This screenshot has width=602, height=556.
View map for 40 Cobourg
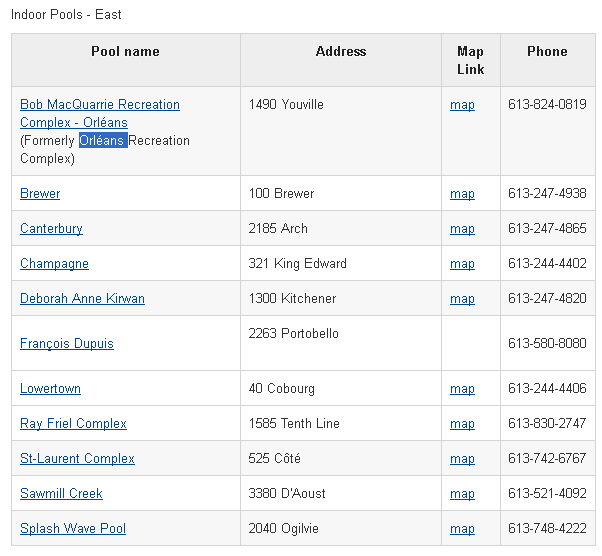click(462, 389)
